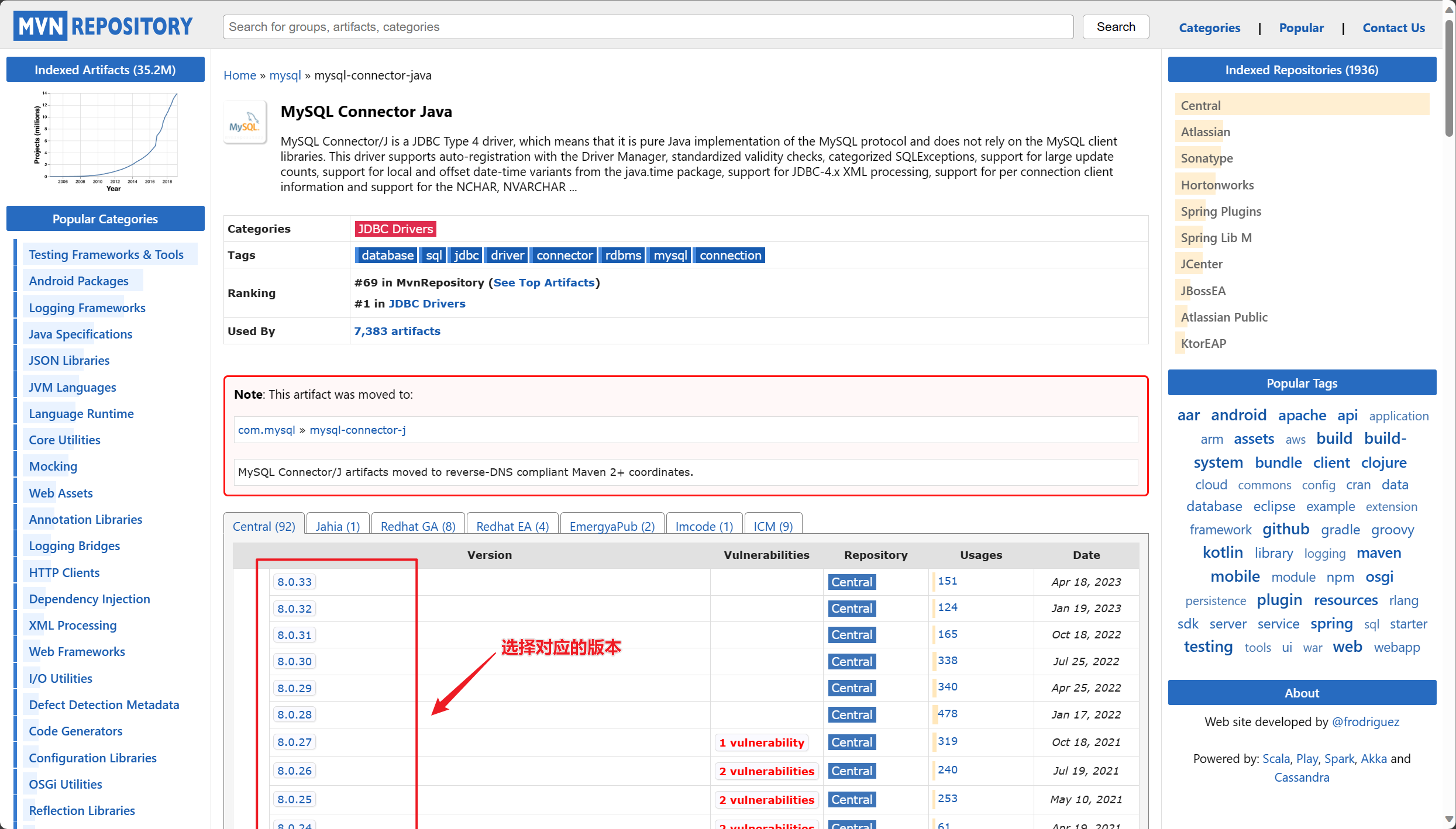This screenshot has height=829, width=1456.
Task: Select the connector tag
Action: 564,255
